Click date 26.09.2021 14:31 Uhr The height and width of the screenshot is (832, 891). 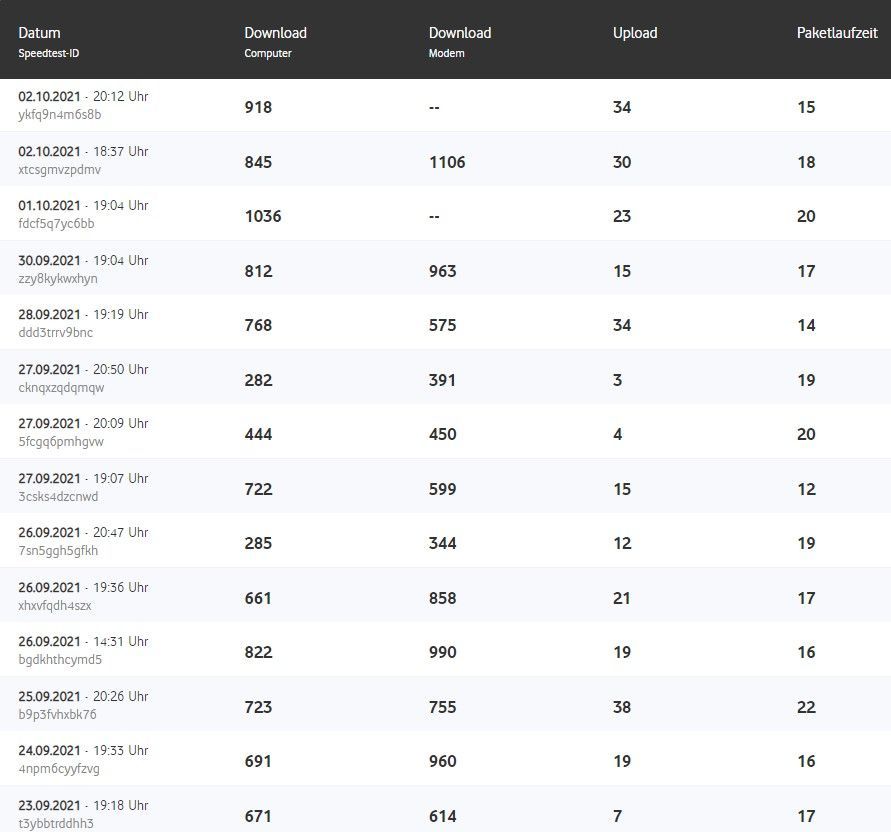pos(83,642)
